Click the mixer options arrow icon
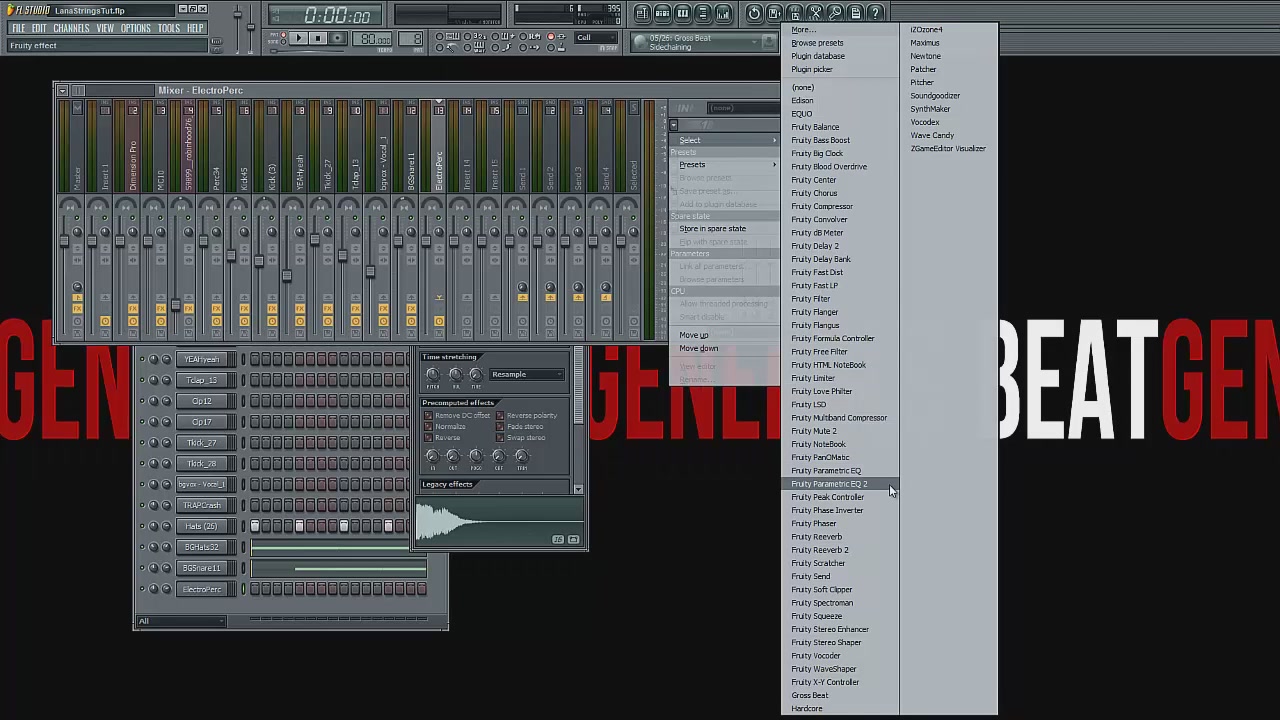The image size is (1280, 720). coord(62,90)
